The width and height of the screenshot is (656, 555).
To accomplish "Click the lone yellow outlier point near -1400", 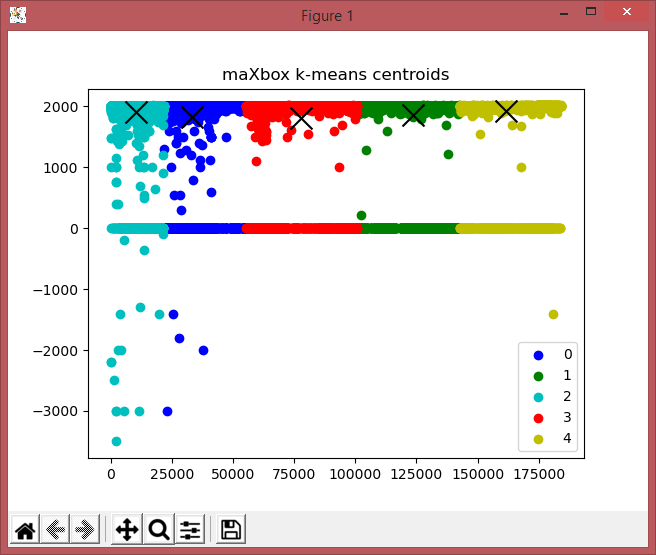I will pyautogui.click(x=553, y=314).
